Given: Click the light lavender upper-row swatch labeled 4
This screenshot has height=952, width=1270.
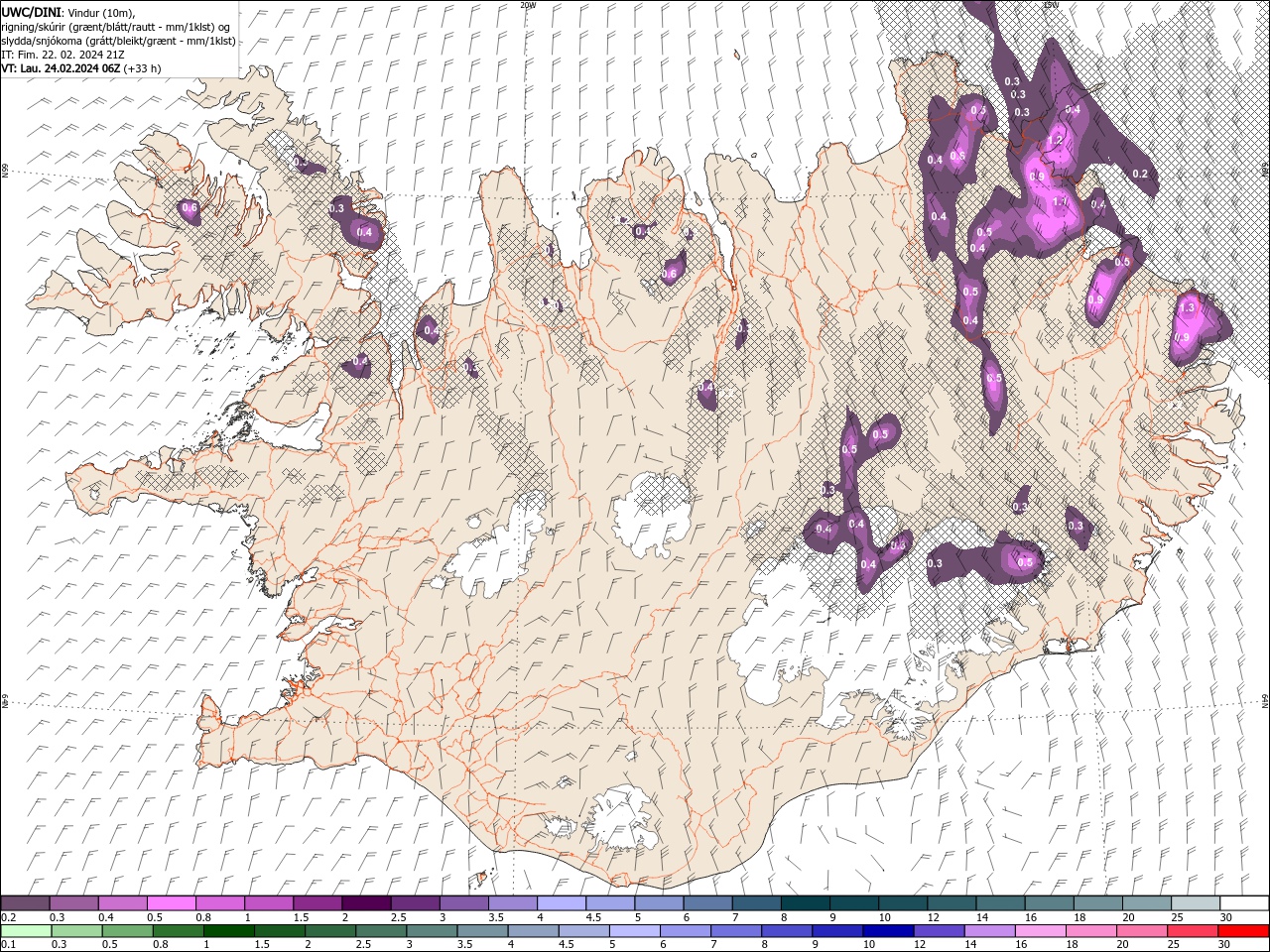Looking at the screenshot, I should pyautogui.click(x=562, y=902).
